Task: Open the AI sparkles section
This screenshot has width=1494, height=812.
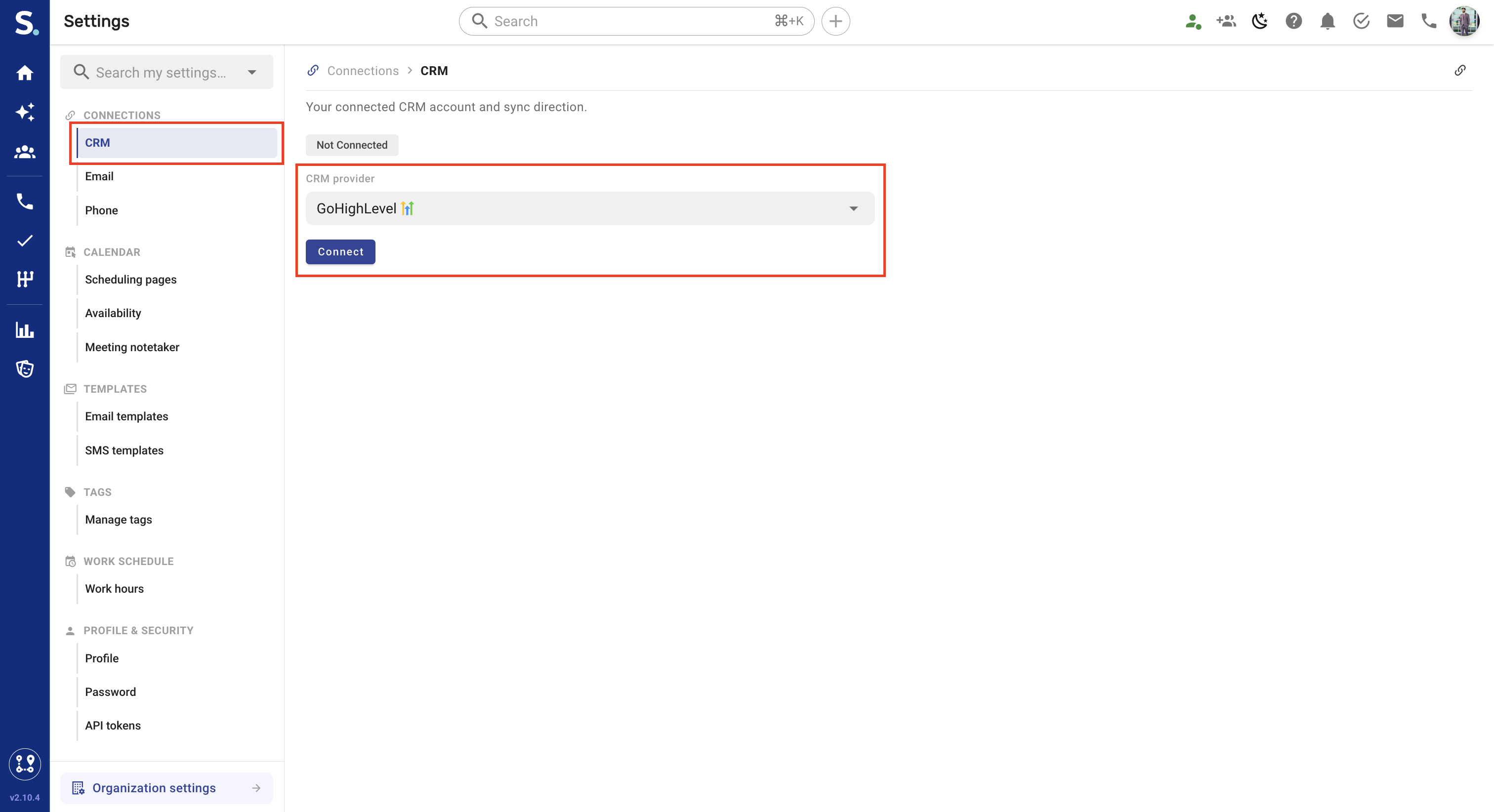Action: (24, 112)
